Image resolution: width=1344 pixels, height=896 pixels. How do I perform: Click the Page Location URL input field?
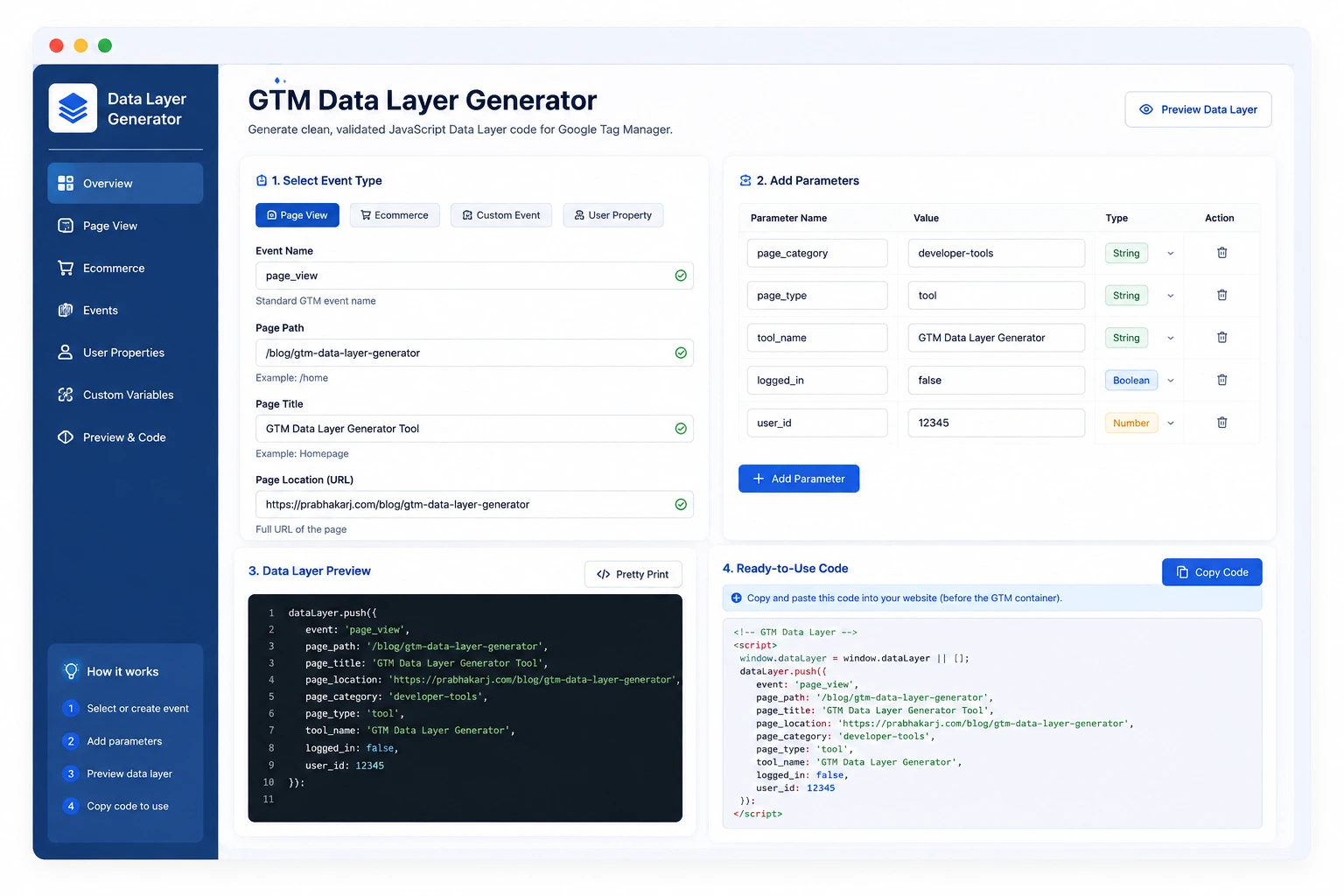coord(474,505)
